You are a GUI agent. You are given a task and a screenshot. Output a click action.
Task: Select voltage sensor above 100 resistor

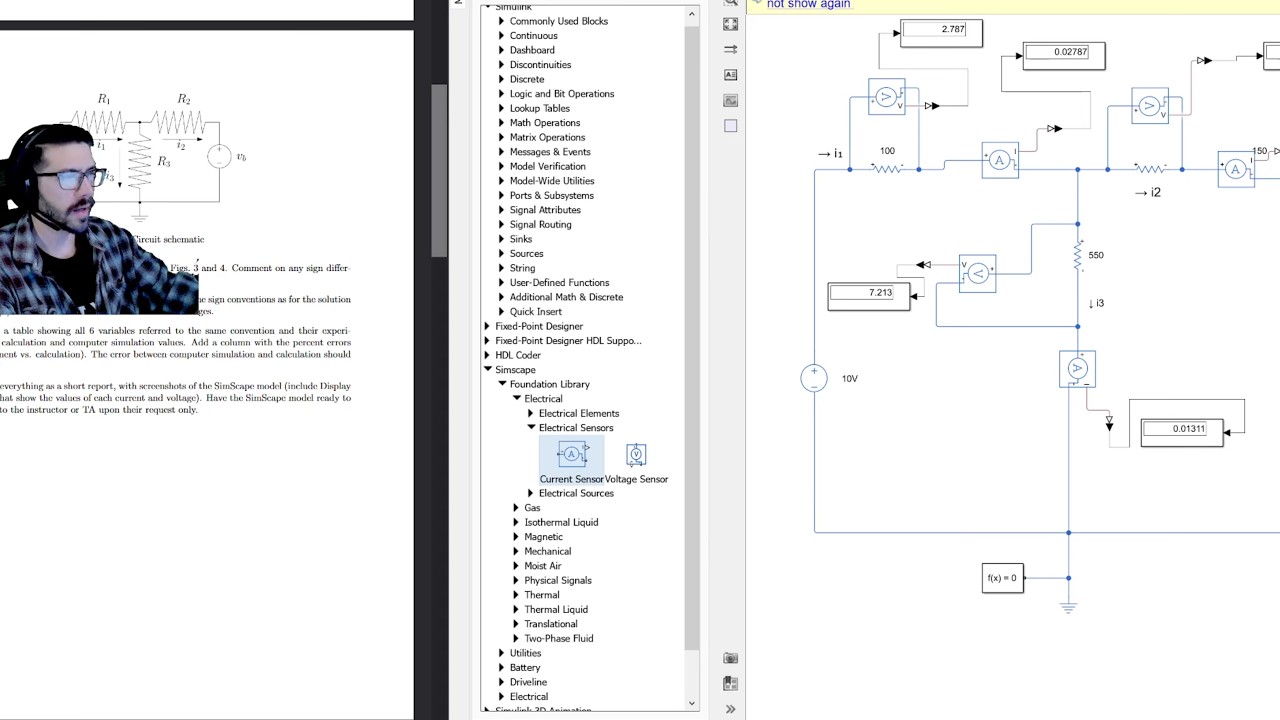(x=887, y=97)
